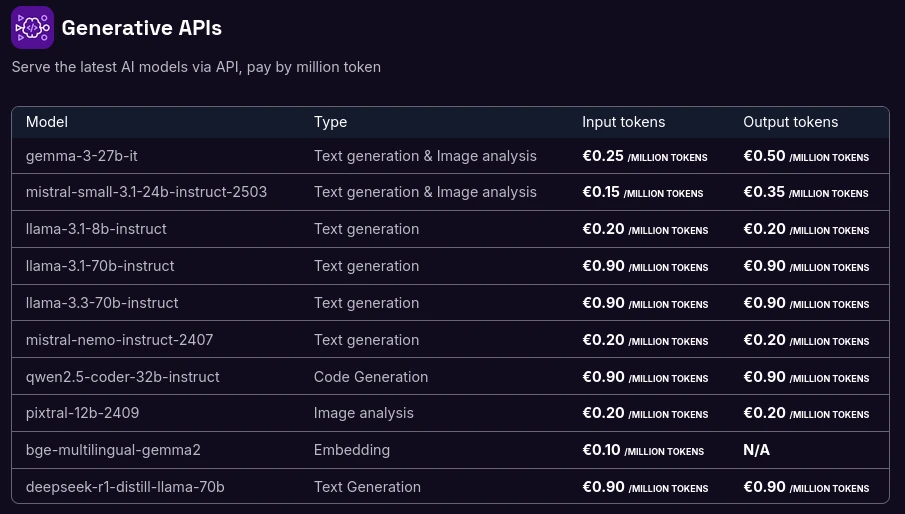Click the N/A output tokens cell

click(x=756, y=450)
